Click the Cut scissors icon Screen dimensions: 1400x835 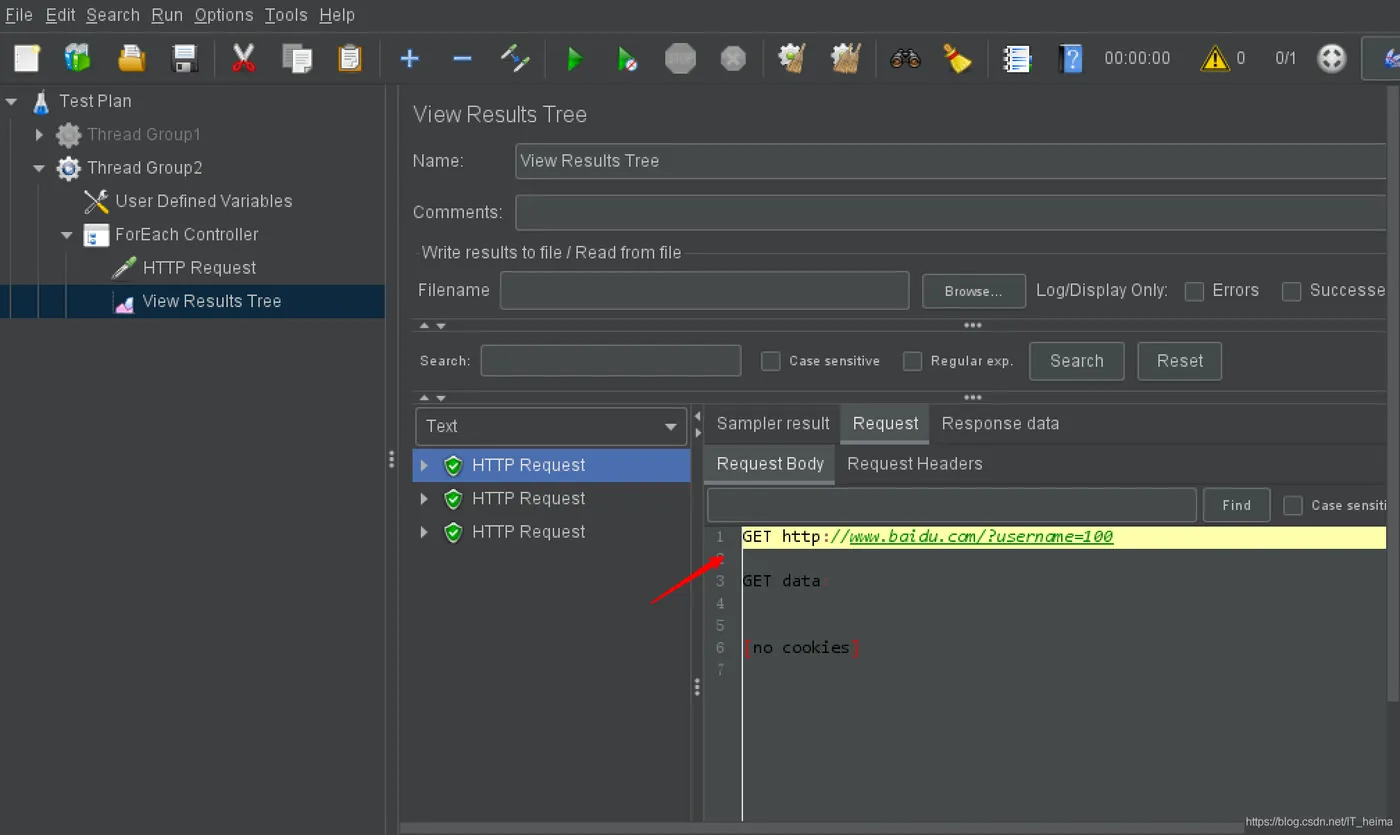(243, 59)
